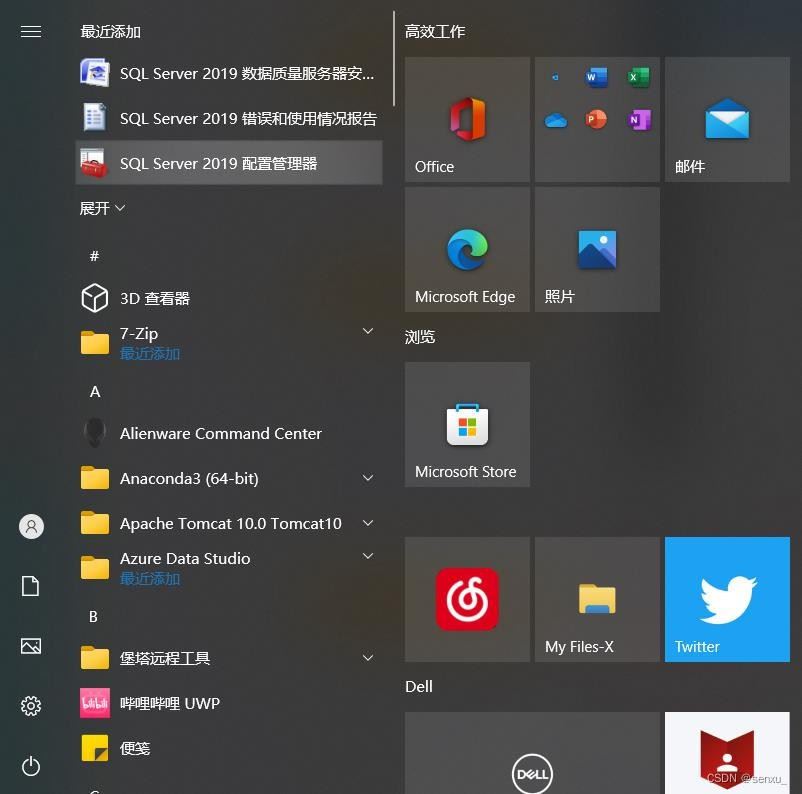The height and width of the screenshot is (794, 802).
Task: Open PowerPoint from the Office apps tile
Action: point(596,119)
